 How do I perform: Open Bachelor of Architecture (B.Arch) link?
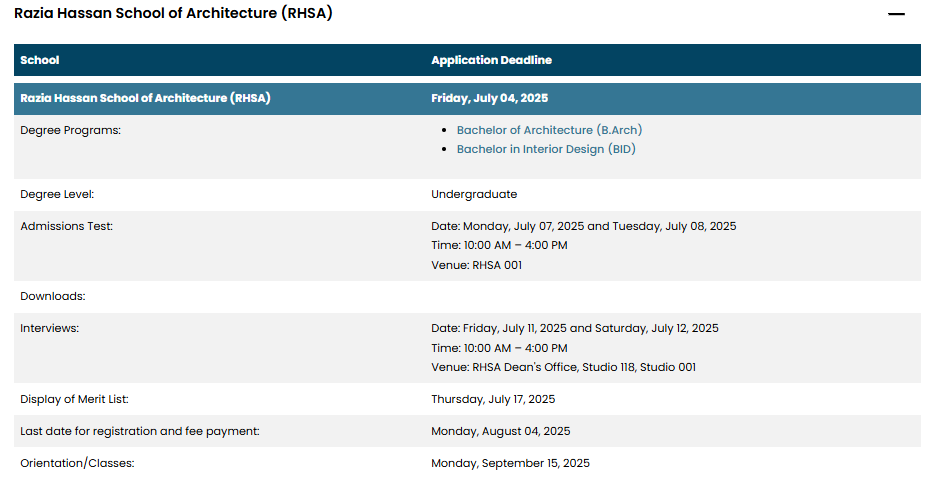(549, 130)
